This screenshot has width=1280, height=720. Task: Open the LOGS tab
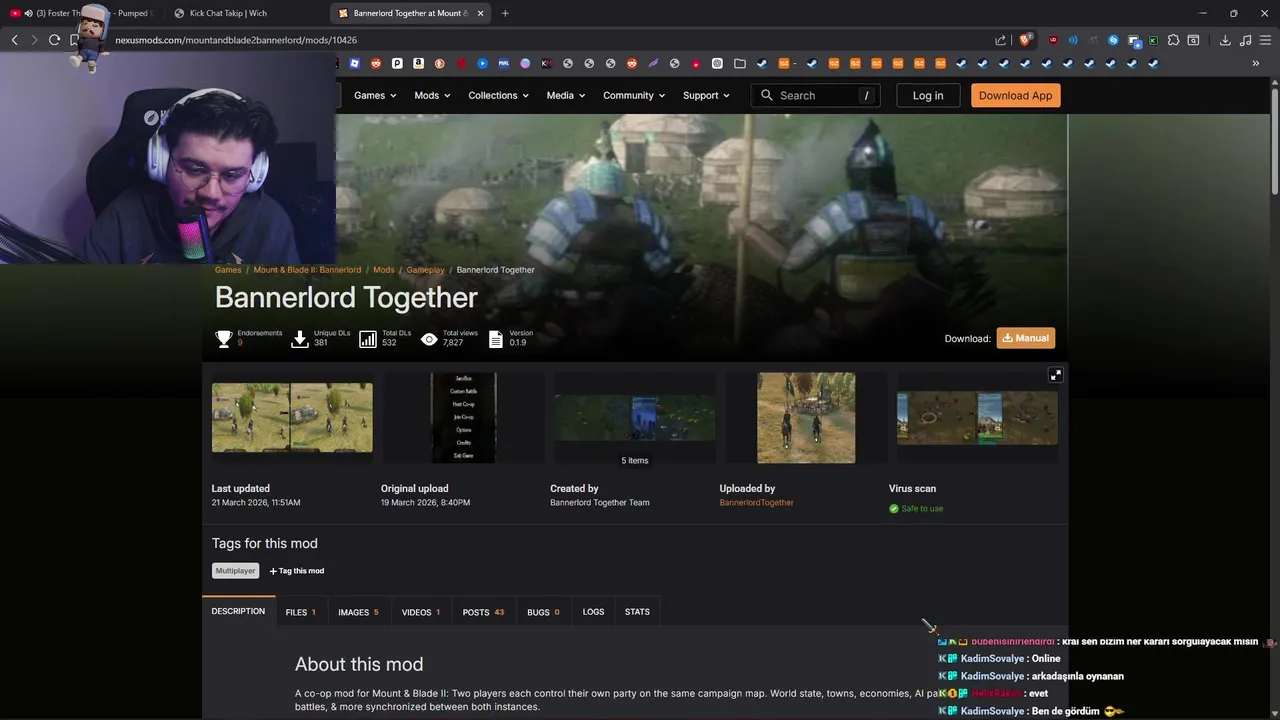[x=593, y=612]
